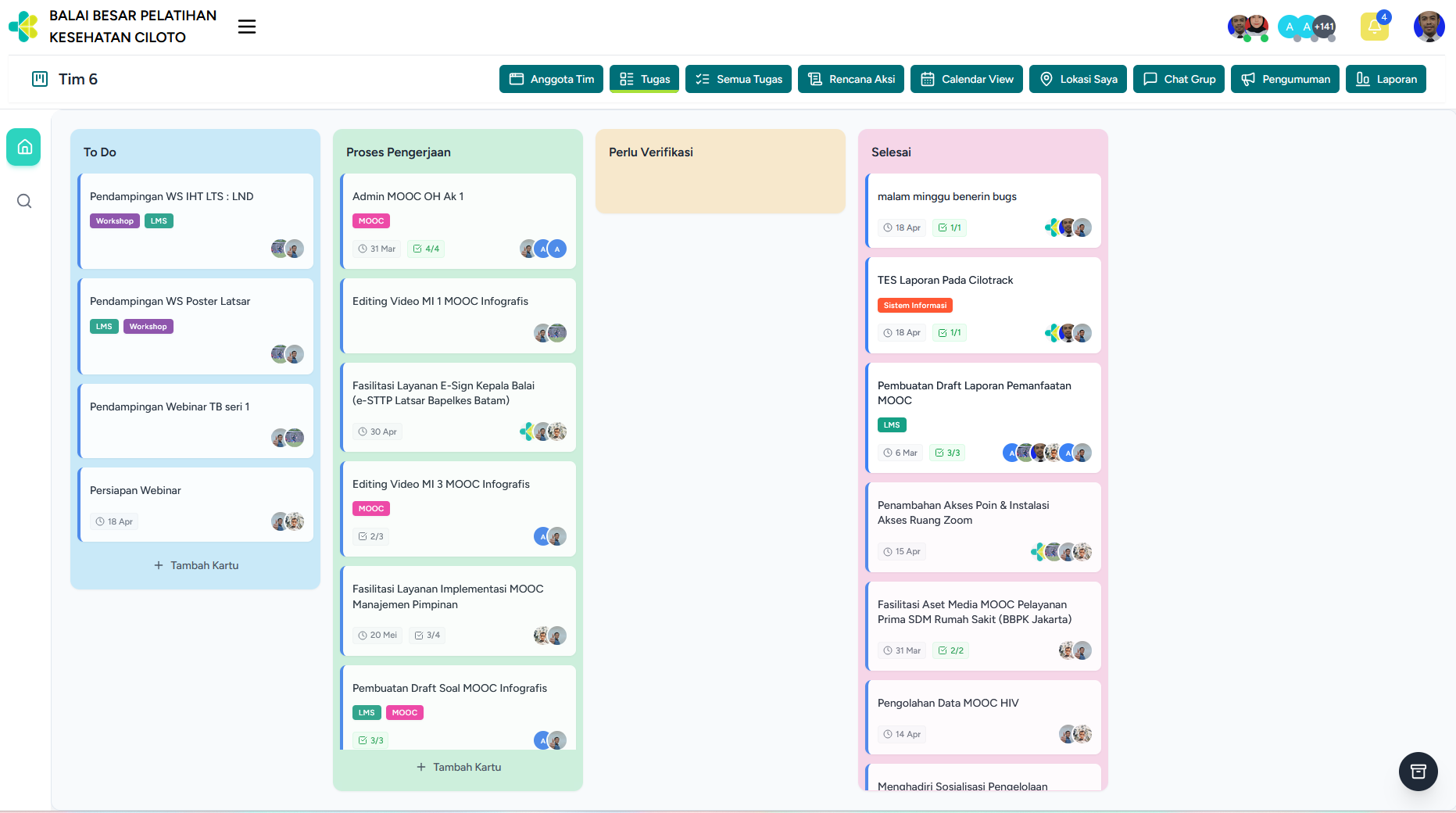The image size is (1456, 813).
Task: Open search from the left sidebar
Action: (x=23, y=201)
